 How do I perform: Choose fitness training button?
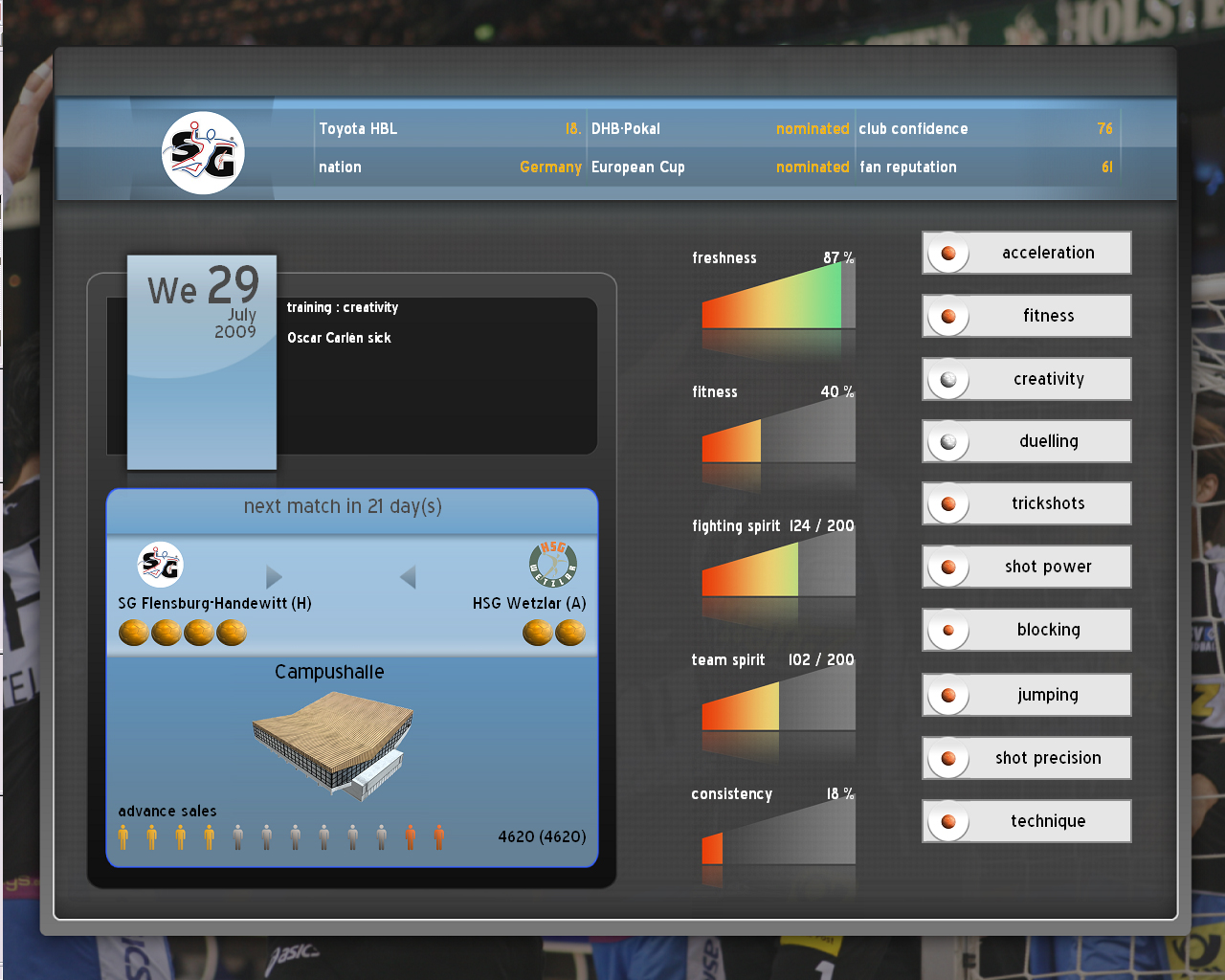pyautogui.click(x=1027, y=316)
